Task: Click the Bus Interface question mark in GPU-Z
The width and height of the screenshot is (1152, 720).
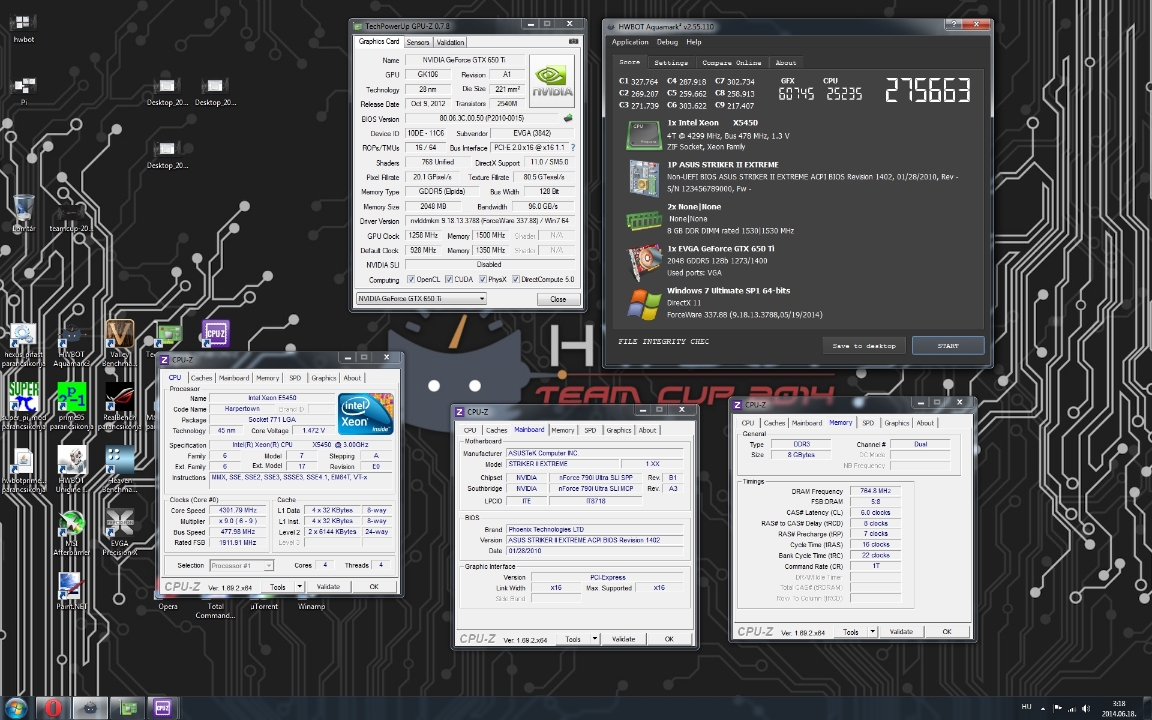Action: (x=572, y=148)
